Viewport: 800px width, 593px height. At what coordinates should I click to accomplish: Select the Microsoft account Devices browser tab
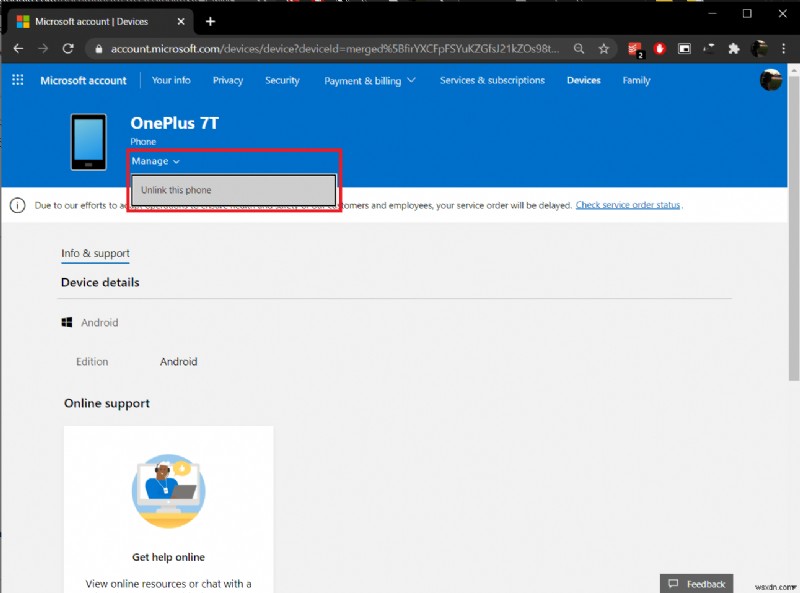pyautogui.click(x=99, y=21)
